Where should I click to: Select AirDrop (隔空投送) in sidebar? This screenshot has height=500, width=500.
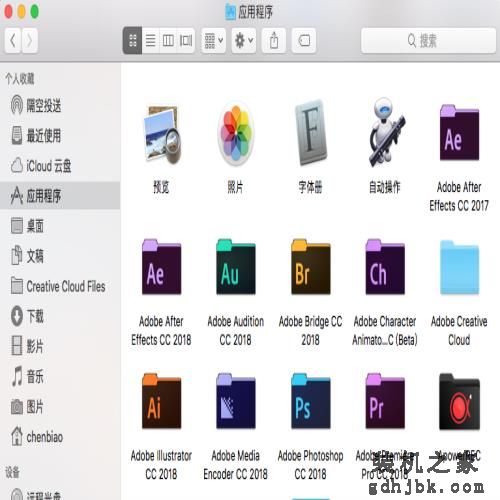click(x=60, y=105)
